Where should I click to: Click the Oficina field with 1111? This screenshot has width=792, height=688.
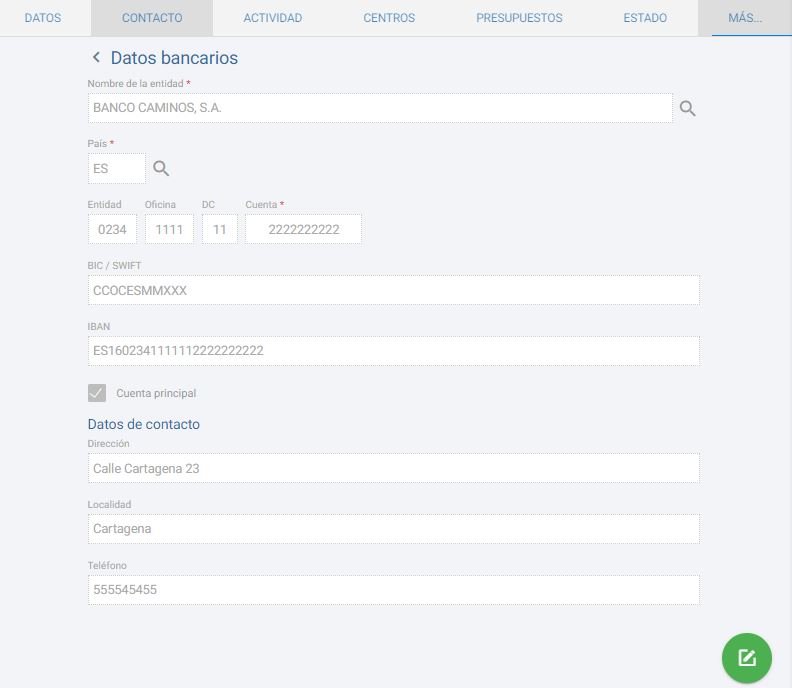coord(169,229)
